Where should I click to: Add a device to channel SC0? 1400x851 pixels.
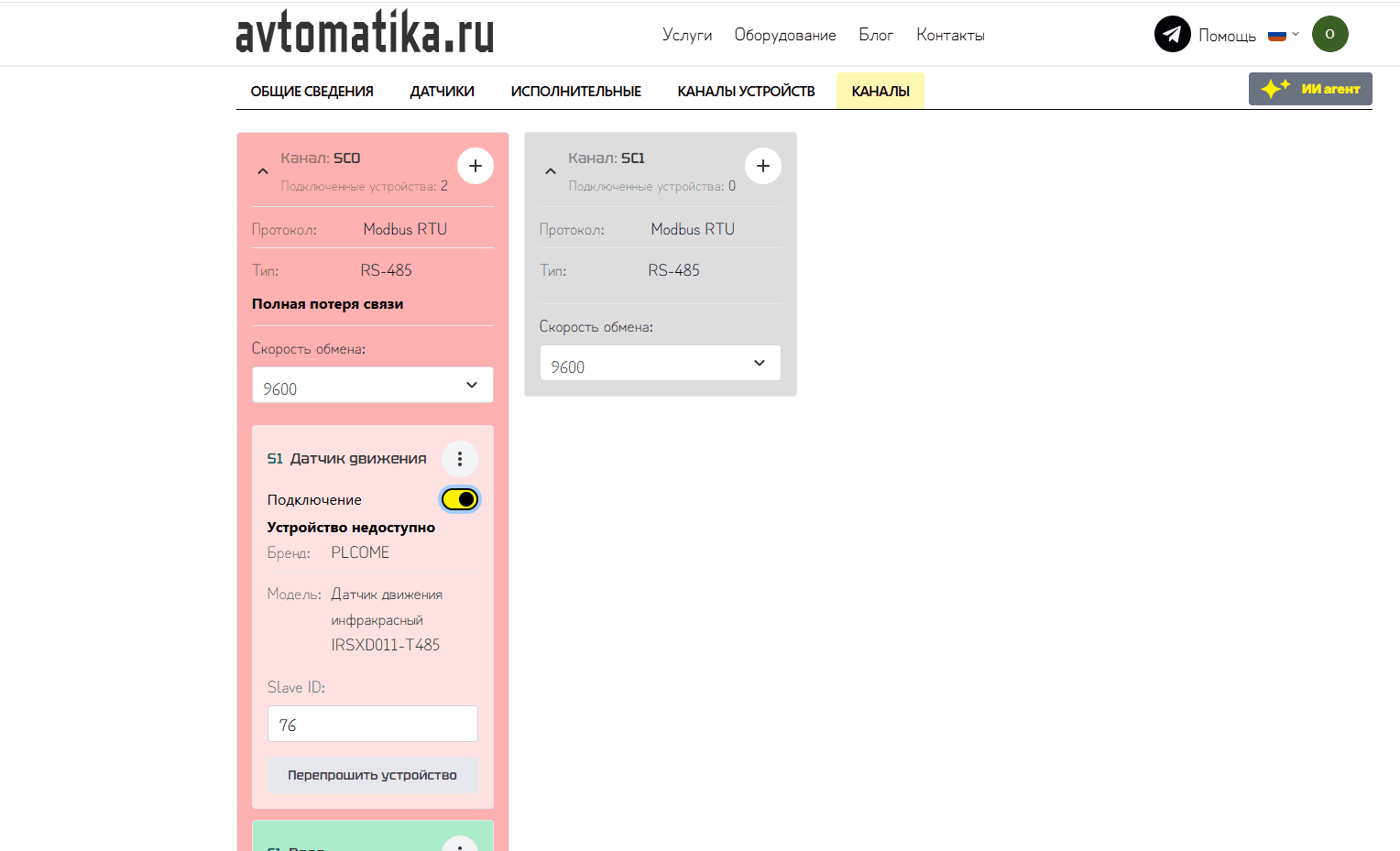[x=476, y=166]
